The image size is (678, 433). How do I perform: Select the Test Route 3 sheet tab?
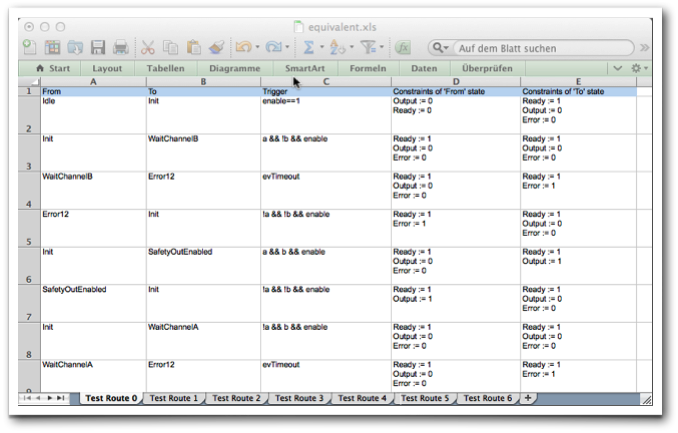click(299, 398)
